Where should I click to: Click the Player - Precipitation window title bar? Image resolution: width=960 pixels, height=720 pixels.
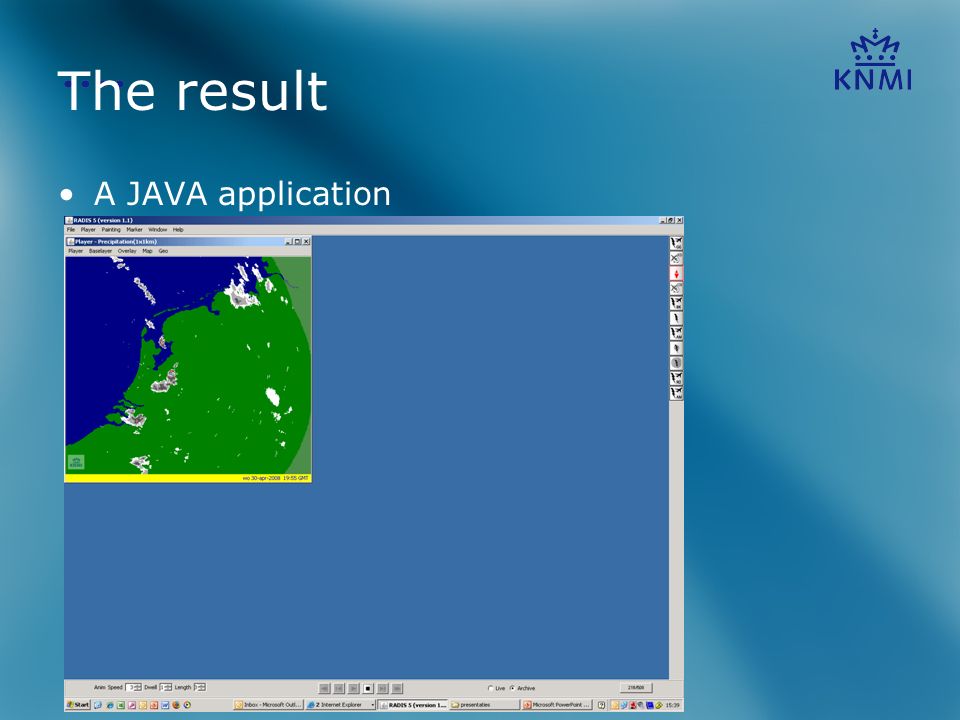pyautogui.click(x=188, y=241)
